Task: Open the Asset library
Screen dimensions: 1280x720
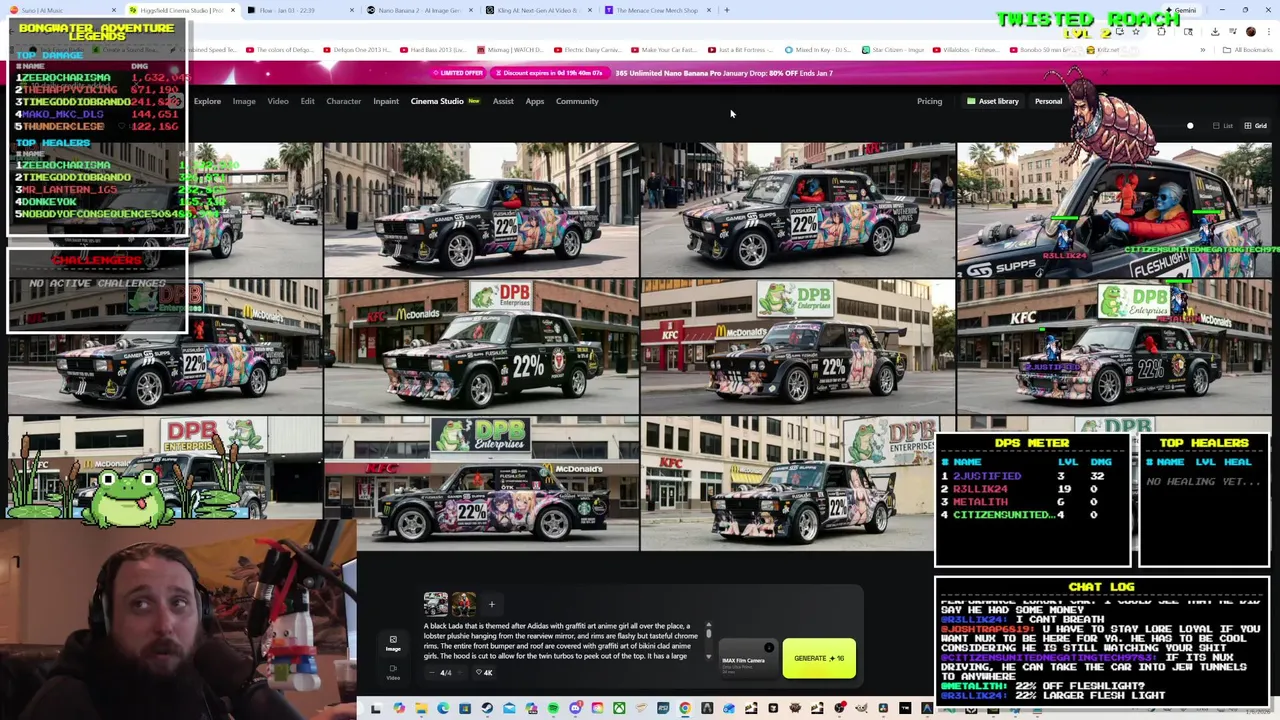Action: point(993,101)
